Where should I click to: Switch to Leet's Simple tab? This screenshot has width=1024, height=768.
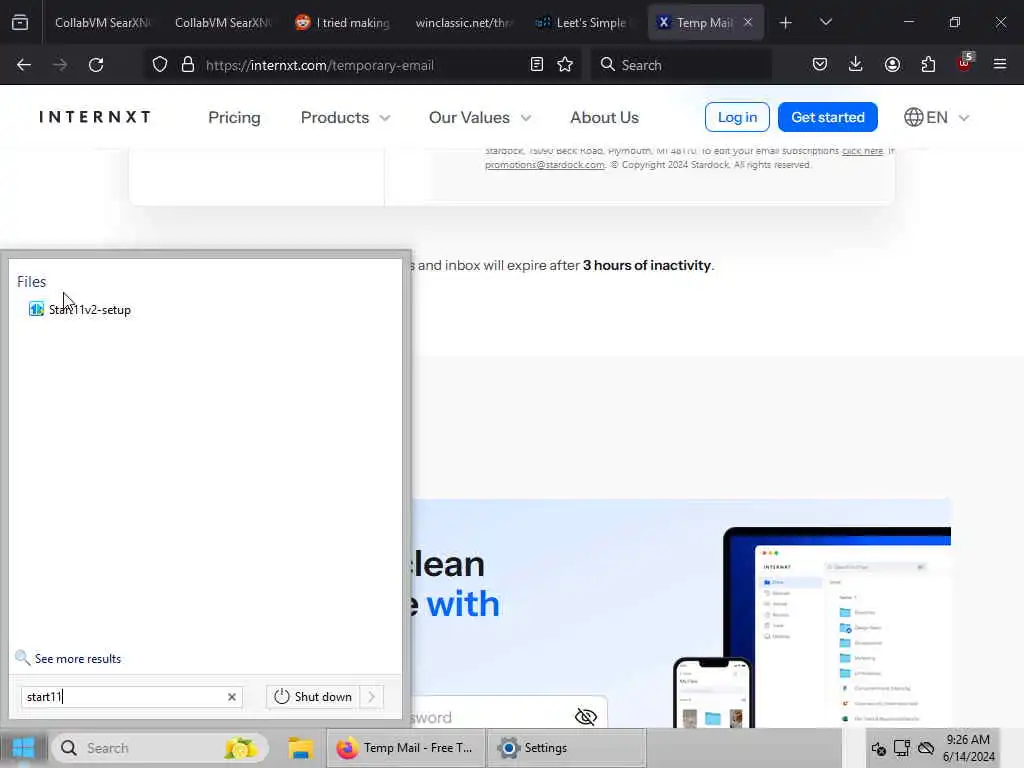[x=583, y=22]
